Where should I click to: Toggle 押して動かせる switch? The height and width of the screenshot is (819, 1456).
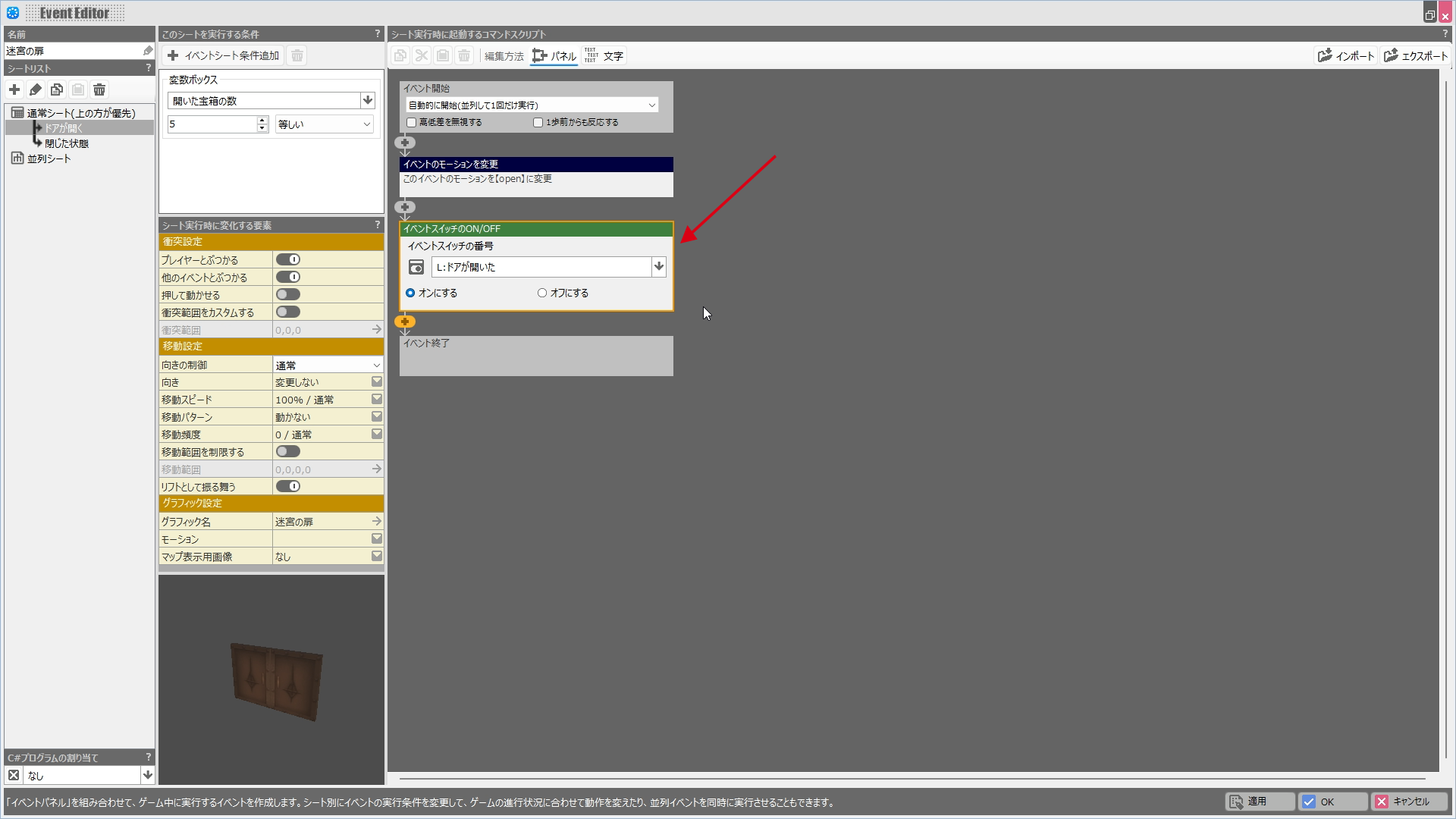coord(288,294)
